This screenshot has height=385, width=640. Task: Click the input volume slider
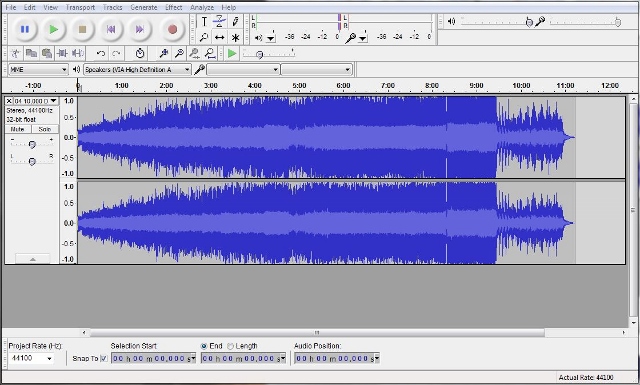coord(585,22)
